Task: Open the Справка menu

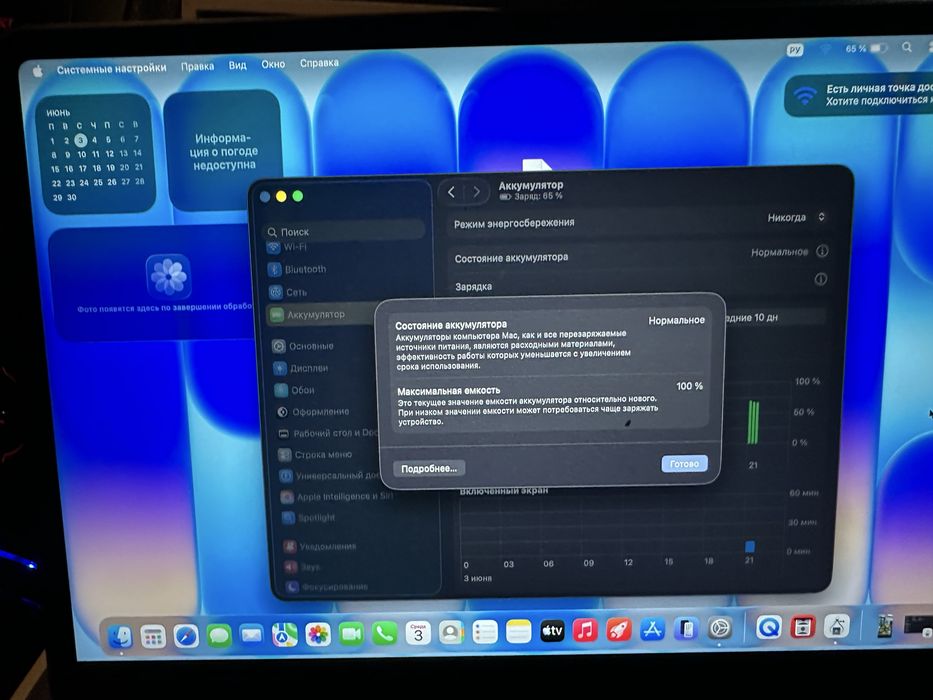Action: [x=319, y=62]
